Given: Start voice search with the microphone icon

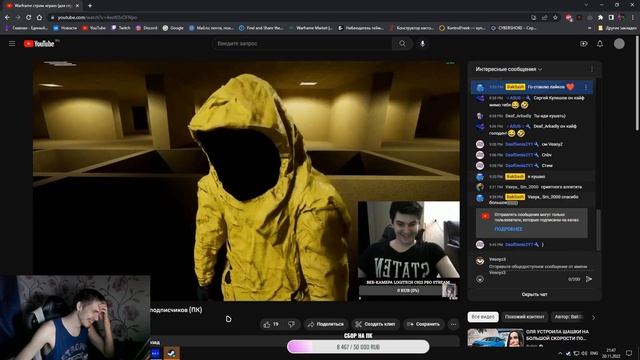Looking at the screenshot, I should point(422,44).
